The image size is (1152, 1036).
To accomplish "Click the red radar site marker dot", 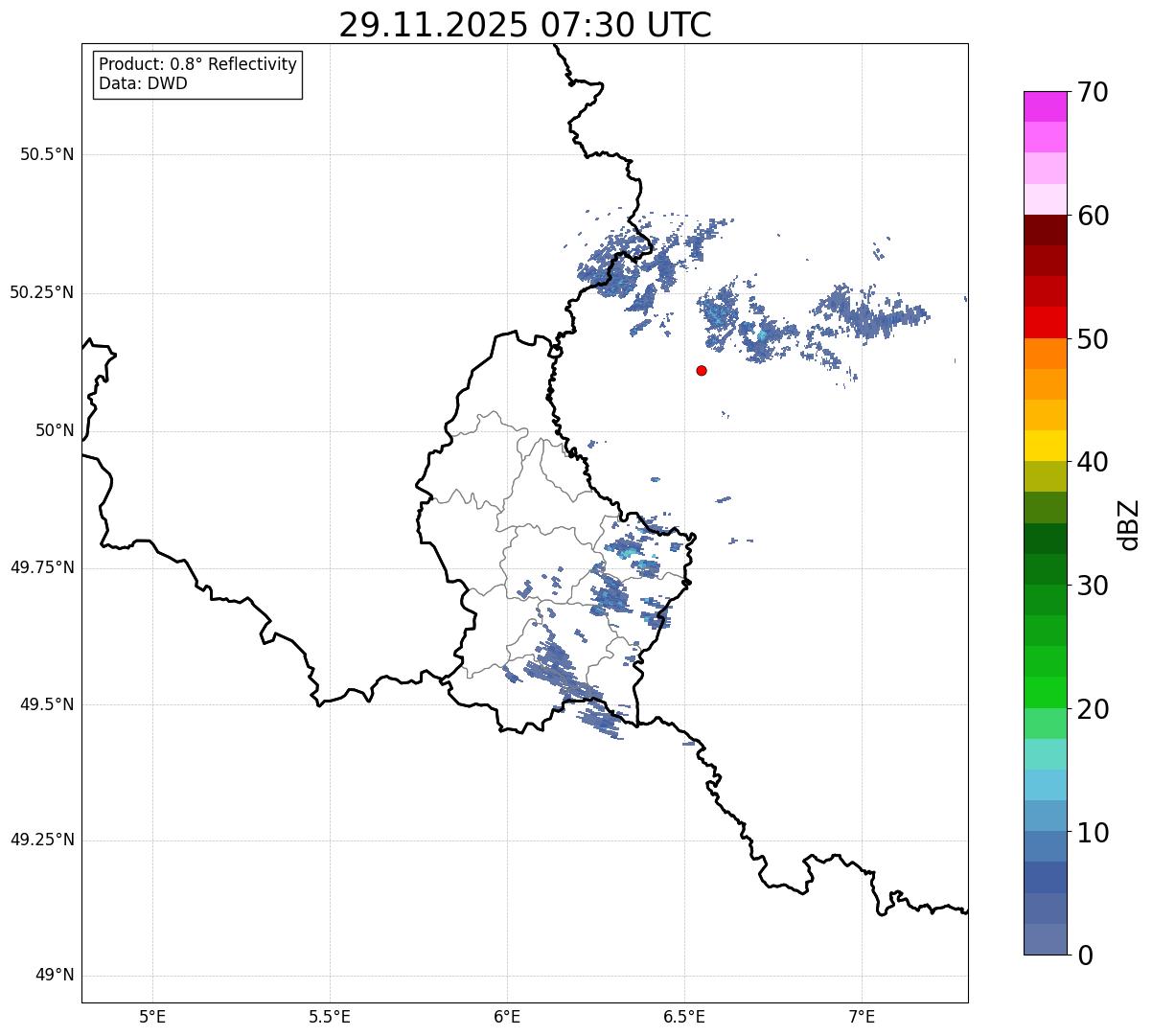I will 702,370.
